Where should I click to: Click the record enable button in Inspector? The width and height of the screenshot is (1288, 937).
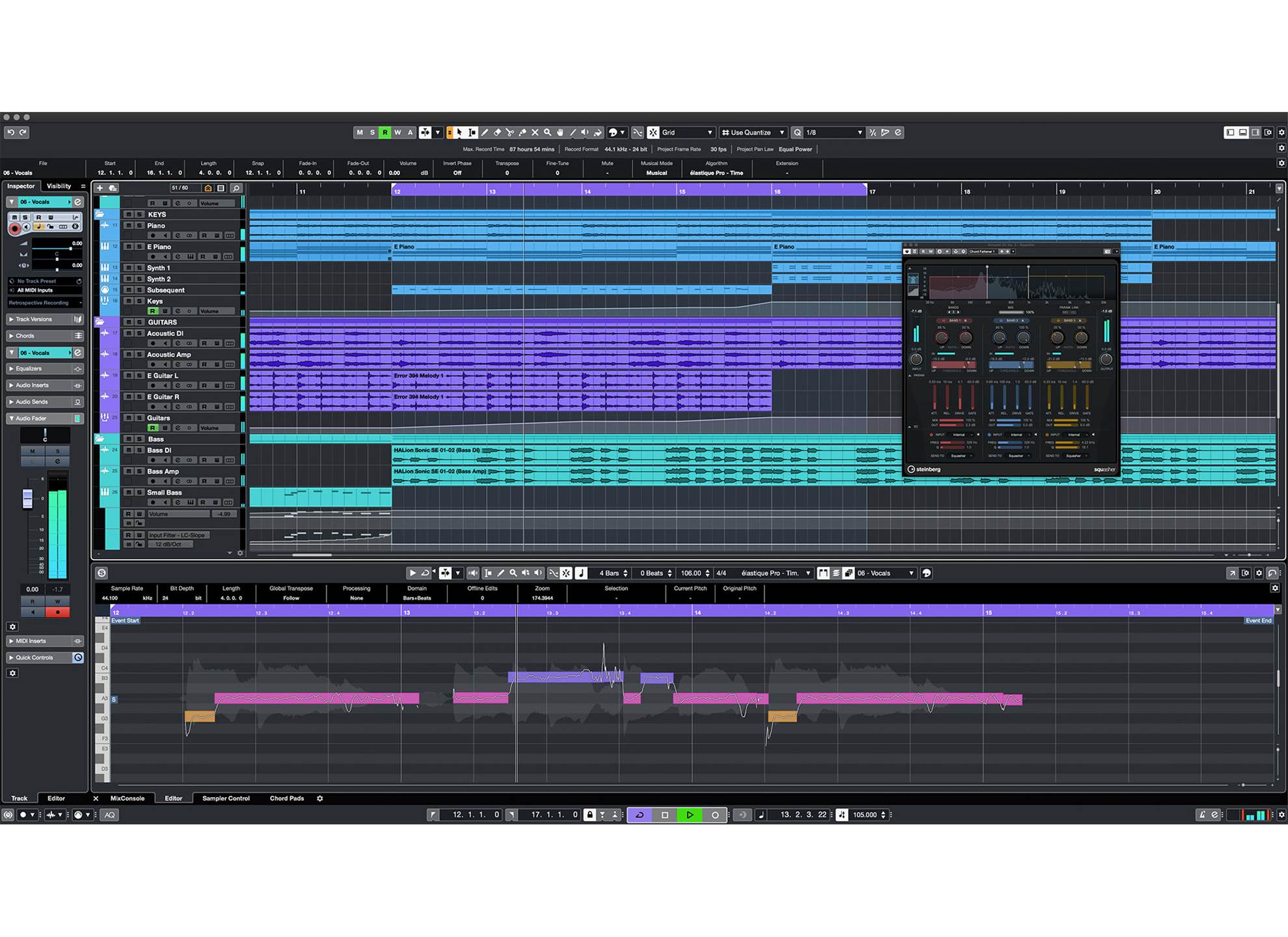click(x=14, y=228)
